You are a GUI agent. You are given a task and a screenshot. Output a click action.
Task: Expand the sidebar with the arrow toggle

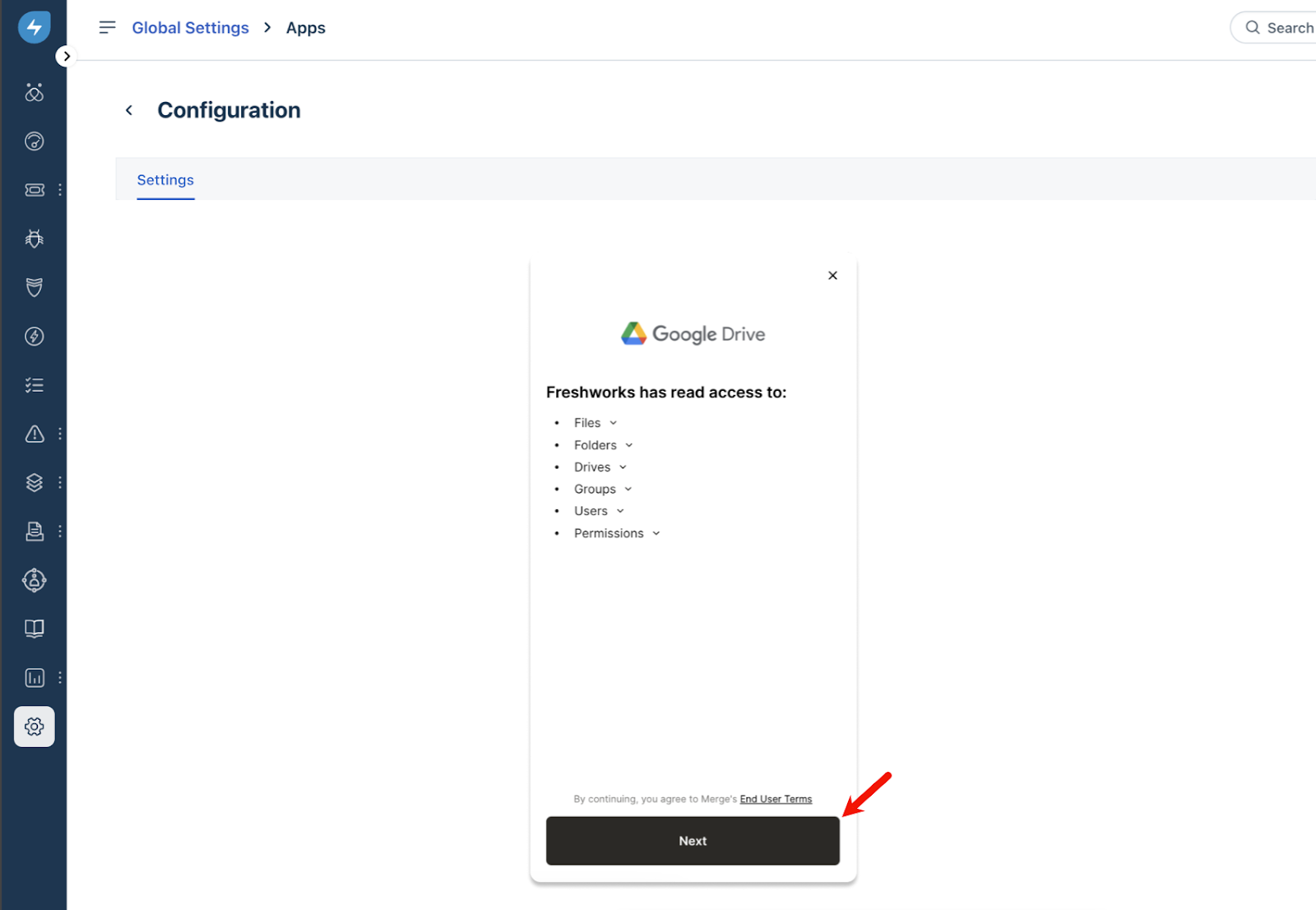pos(66,56)
